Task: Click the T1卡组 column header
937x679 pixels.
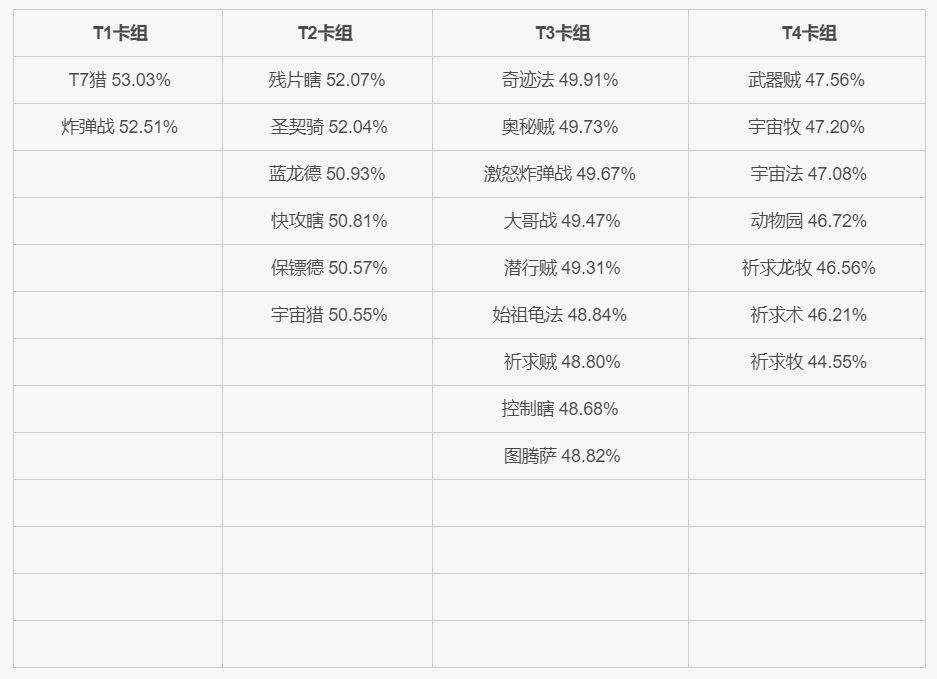Action: pos(119,33)
